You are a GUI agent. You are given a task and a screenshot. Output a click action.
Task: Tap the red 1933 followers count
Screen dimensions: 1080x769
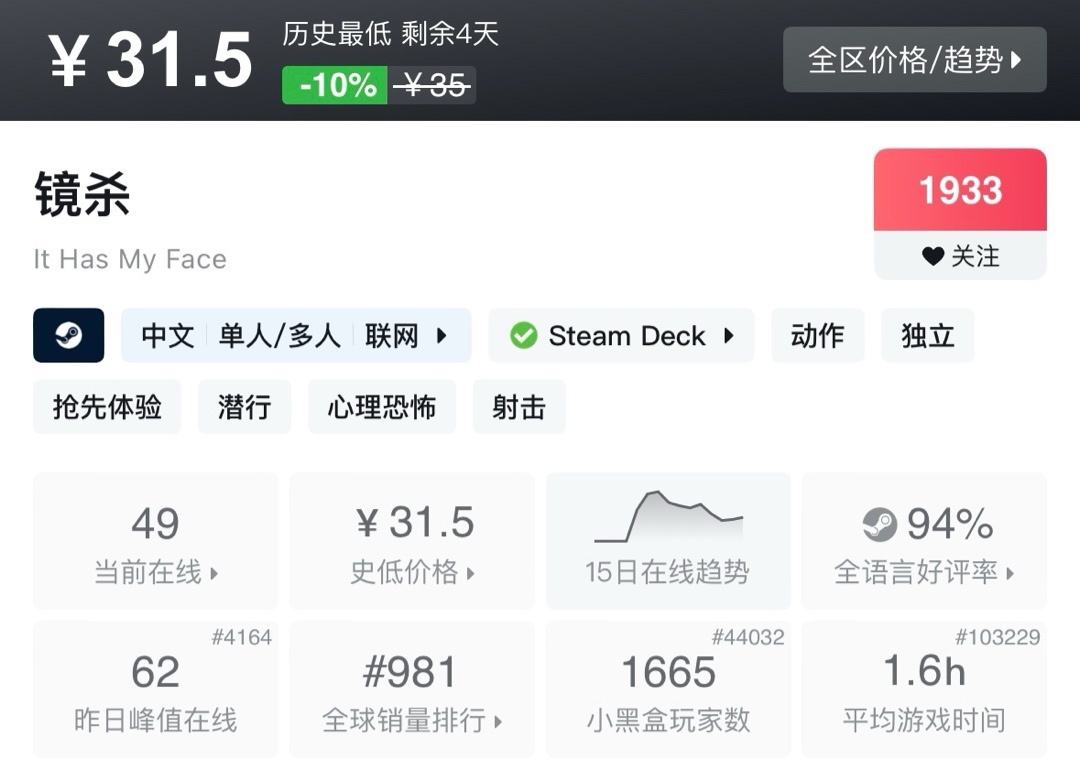(x=960, y=190)
